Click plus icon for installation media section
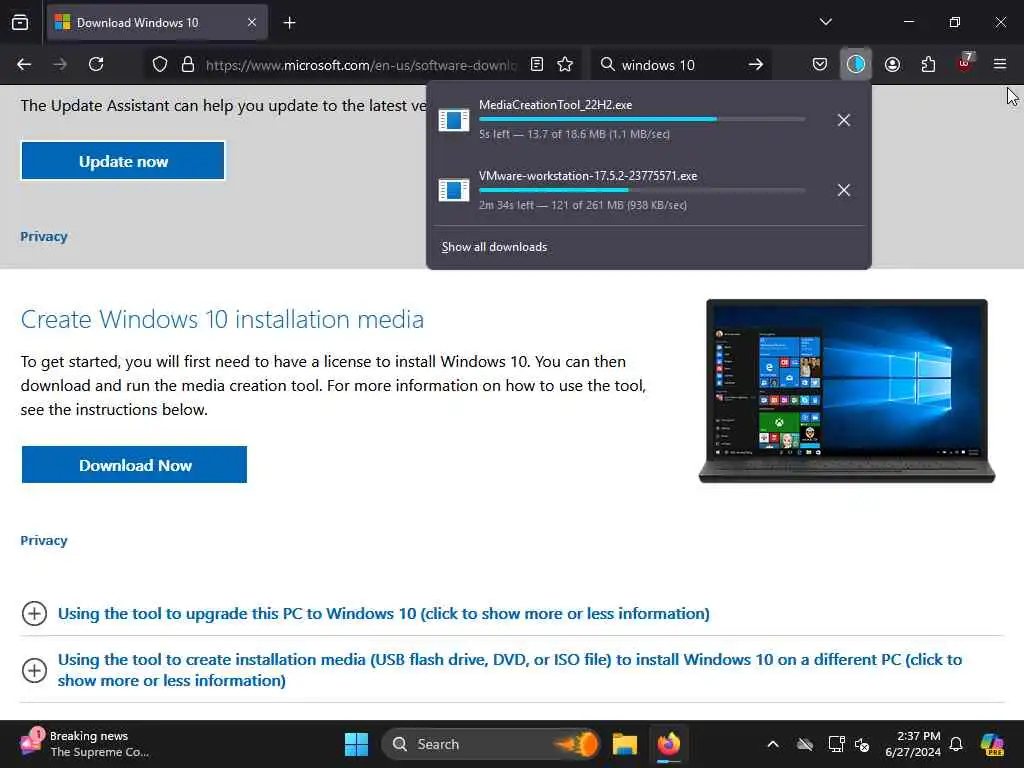The height and width of the screenshot is (768, 1024). point(35,670)
